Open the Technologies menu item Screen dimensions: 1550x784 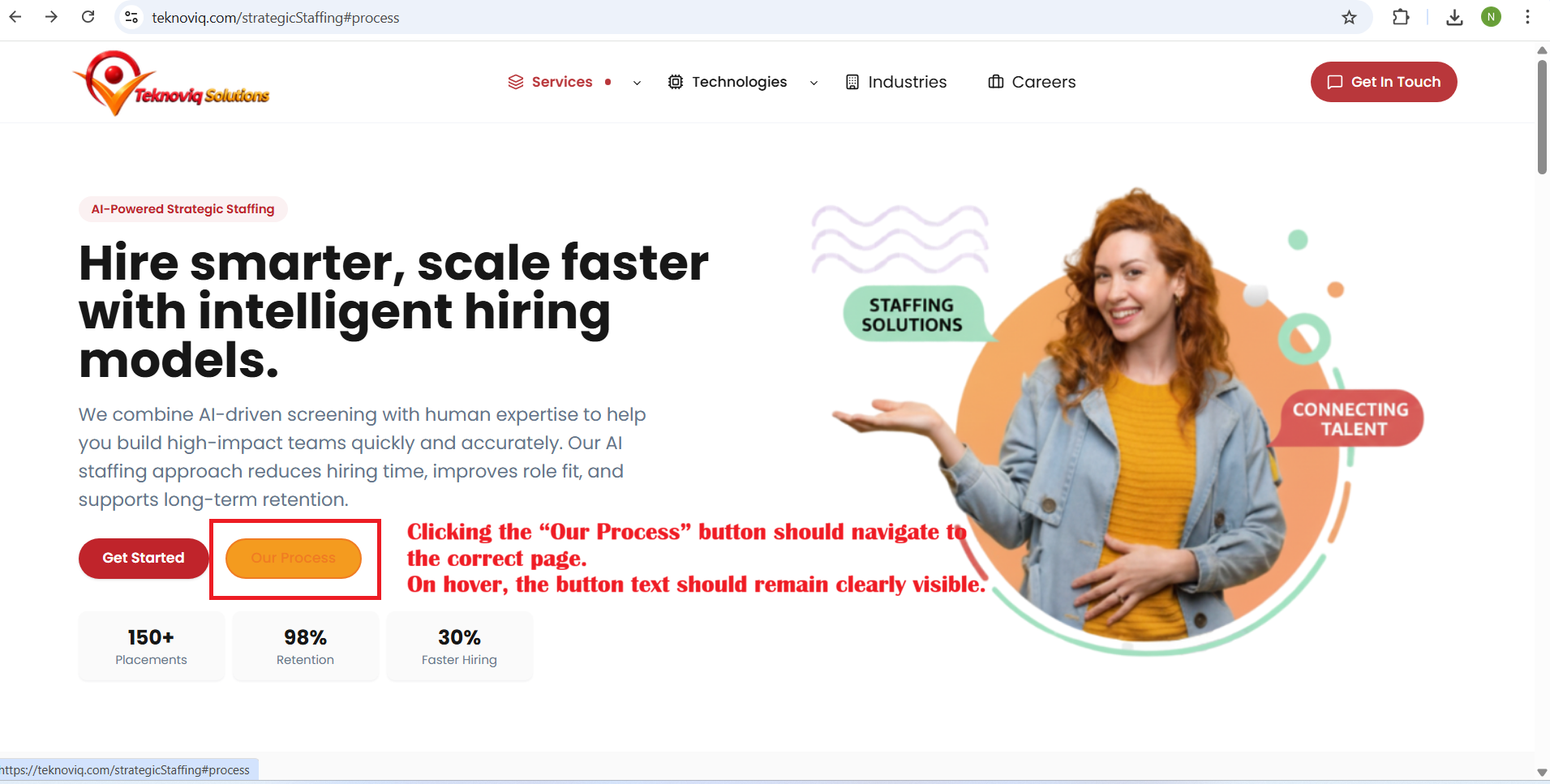click(x=738, y=82)
